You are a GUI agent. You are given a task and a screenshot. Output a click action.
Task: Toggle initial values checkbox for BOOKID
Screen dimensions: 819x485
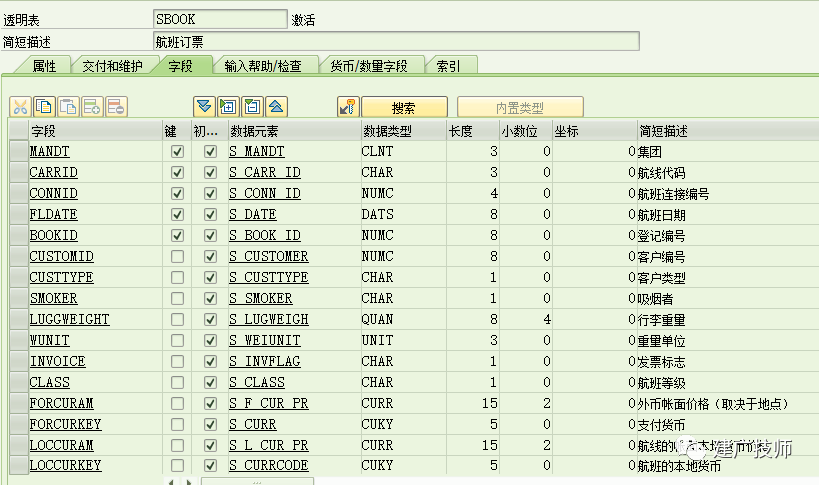click(x=210, y=235)
